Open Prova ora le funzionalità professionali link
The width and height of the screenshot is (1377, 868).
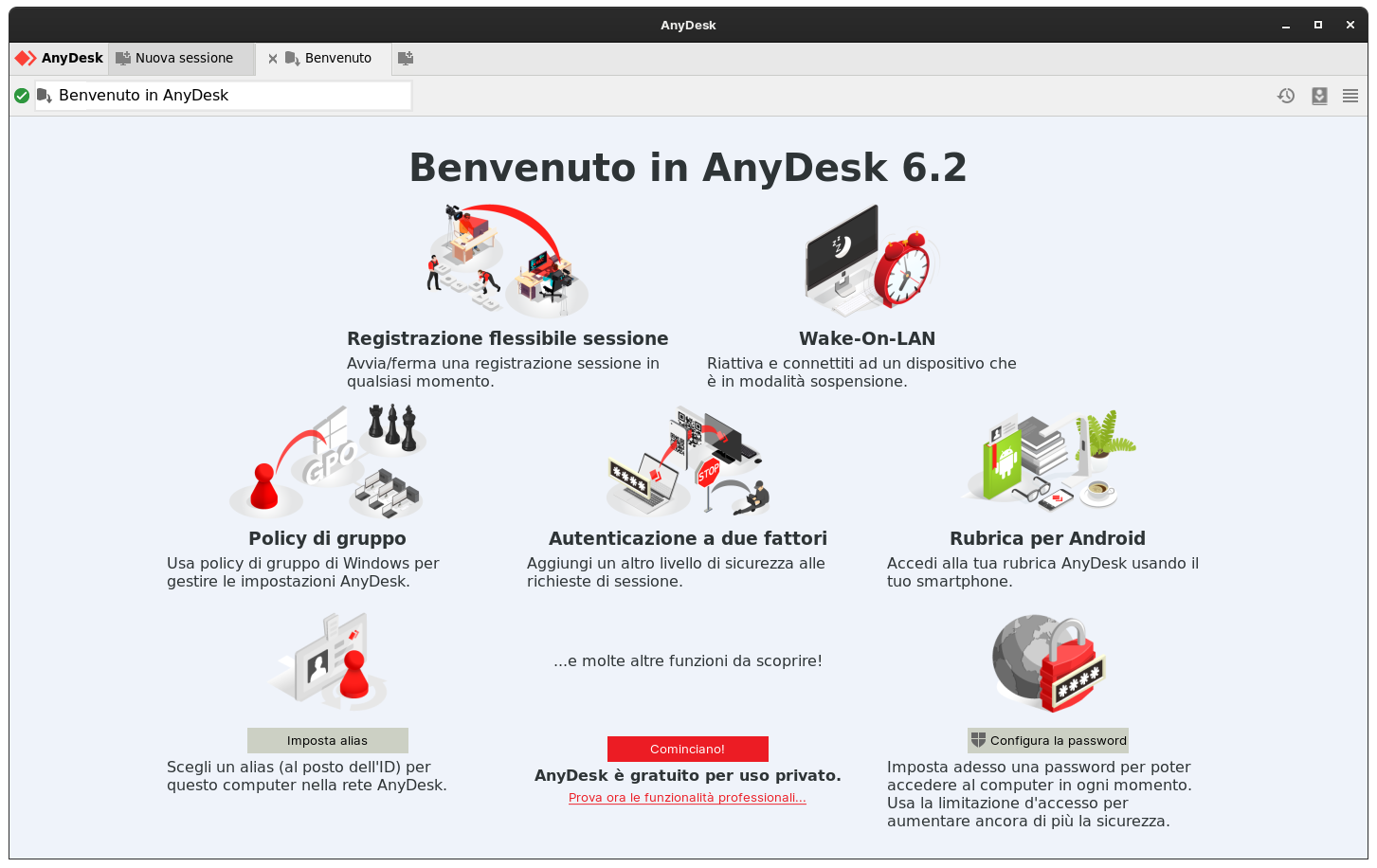click(x=687, y=797)
